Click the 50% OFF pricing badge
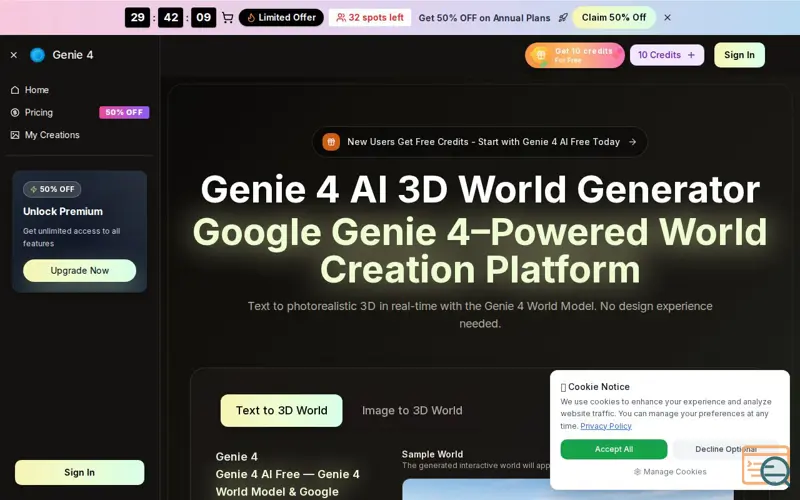The width and height of the screenshot is (800, 500). (124, 112)
